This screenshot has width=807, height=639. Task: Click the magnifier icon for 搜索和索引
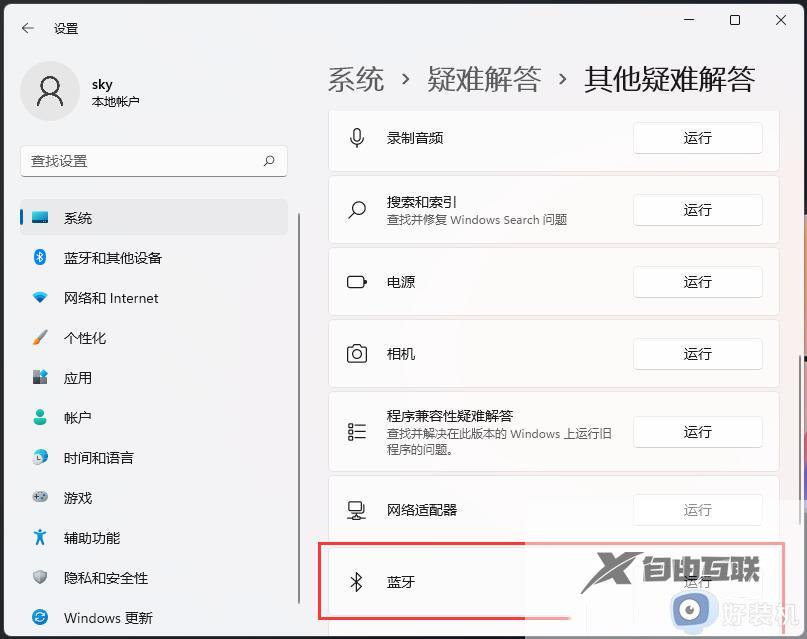[x=356, y=210]
